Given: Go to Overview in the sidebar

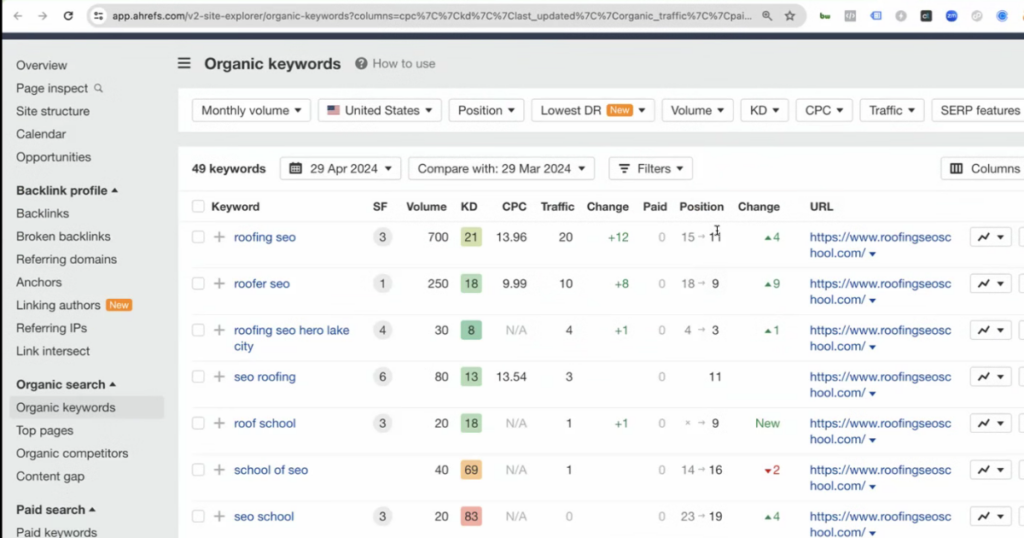Looking at the screenshot, I should tap(42, 65).
